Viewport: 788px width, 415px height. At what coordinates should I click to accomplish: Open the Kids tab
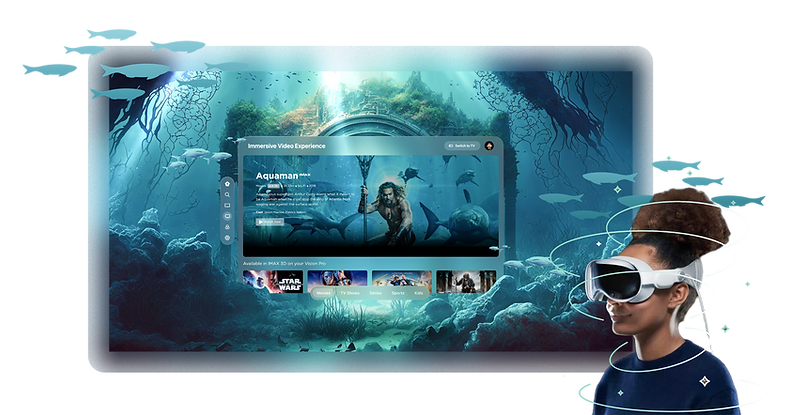pyautogui.click(x=418, y=293)
